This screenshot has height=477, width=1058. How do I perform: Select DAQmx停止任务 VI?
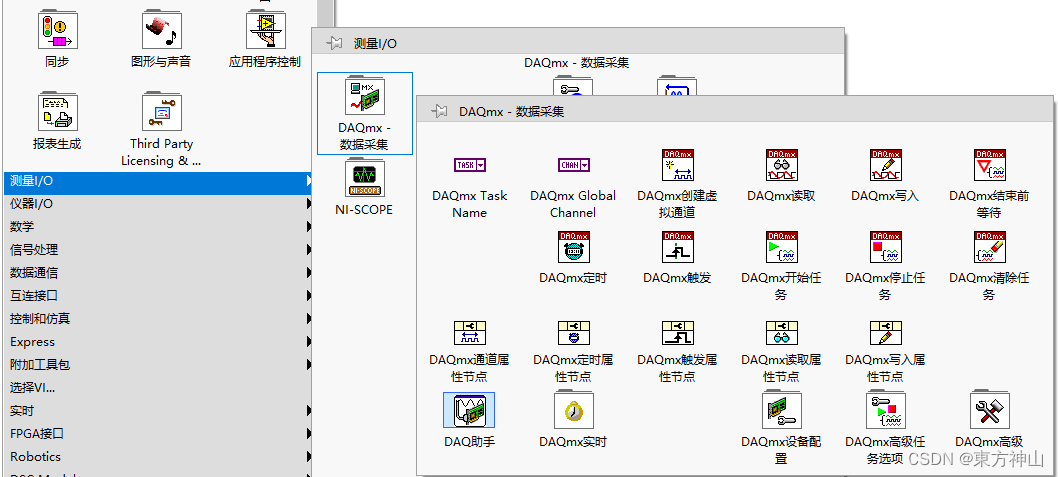886,247
